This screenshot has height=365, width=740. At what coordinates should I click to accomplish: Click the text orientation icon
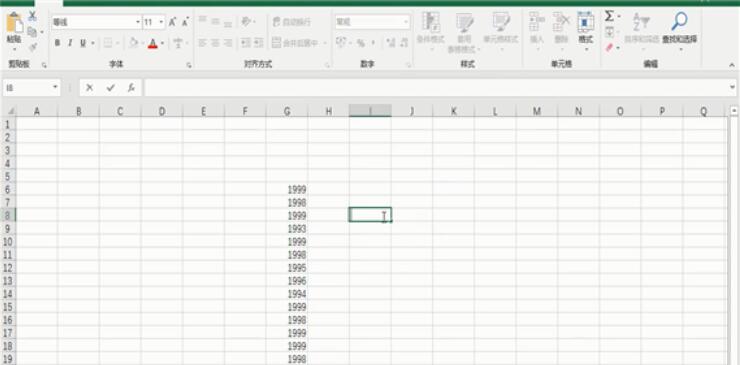(246, 22)
